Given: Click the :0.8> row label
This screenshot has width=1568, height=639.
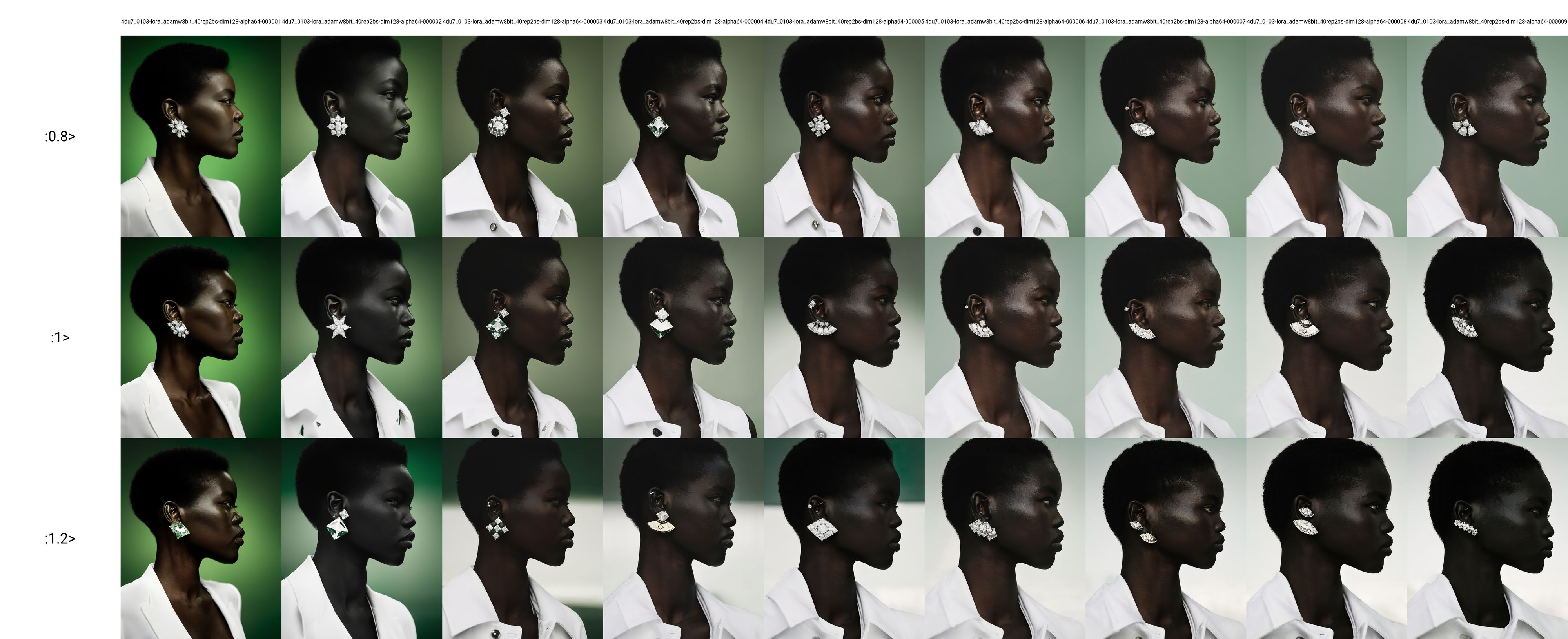Looking at the screenshot, I should [60, 137].
